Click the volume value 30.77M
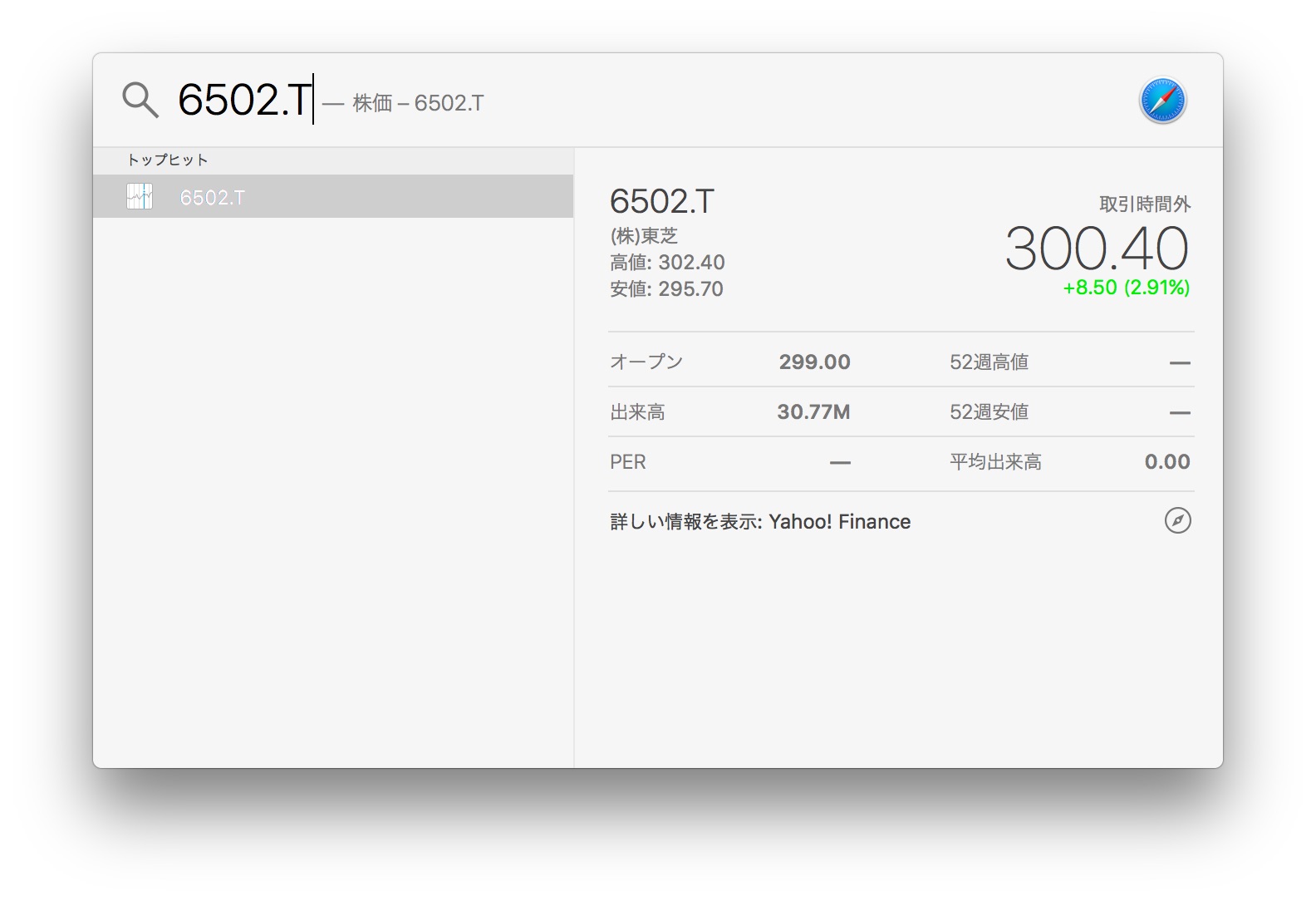 coord(813,411)
